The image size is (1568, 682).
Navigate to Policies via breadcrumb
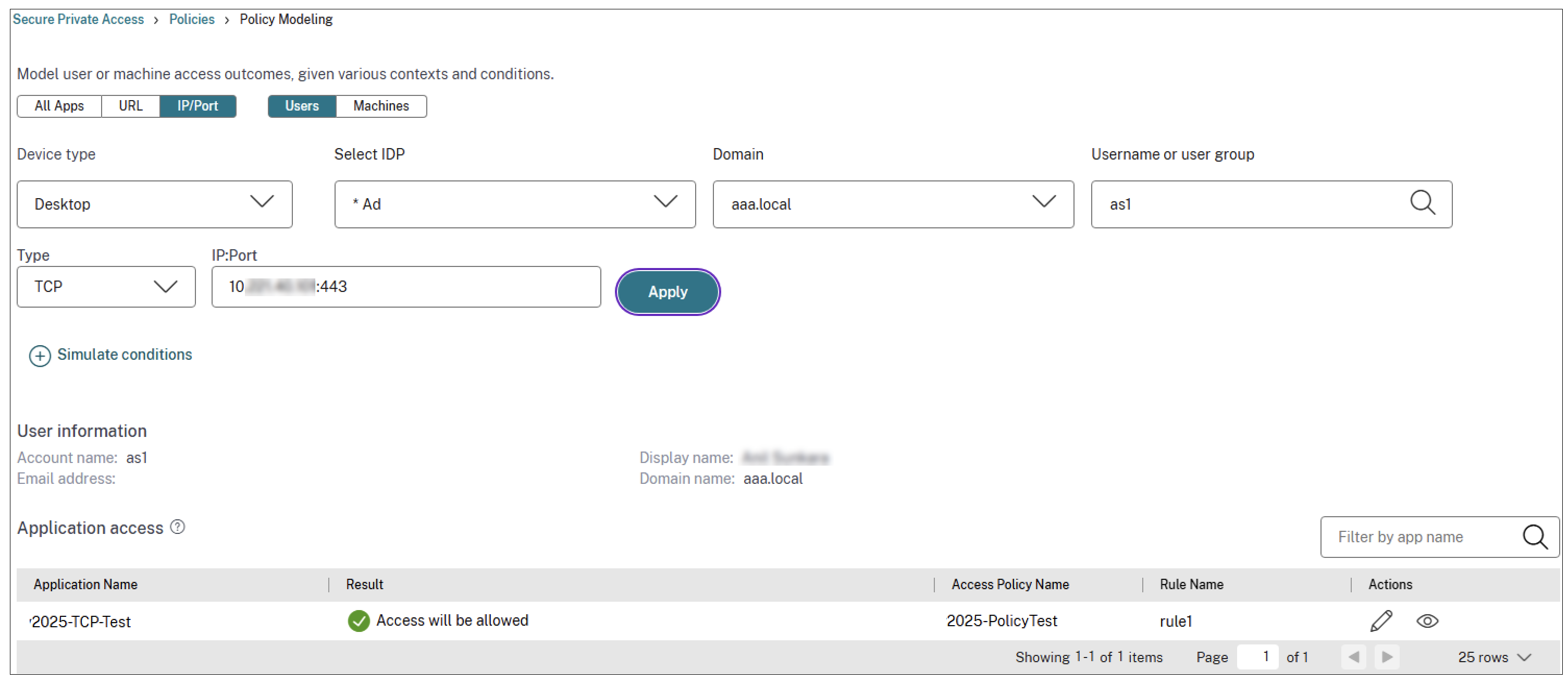192,19
